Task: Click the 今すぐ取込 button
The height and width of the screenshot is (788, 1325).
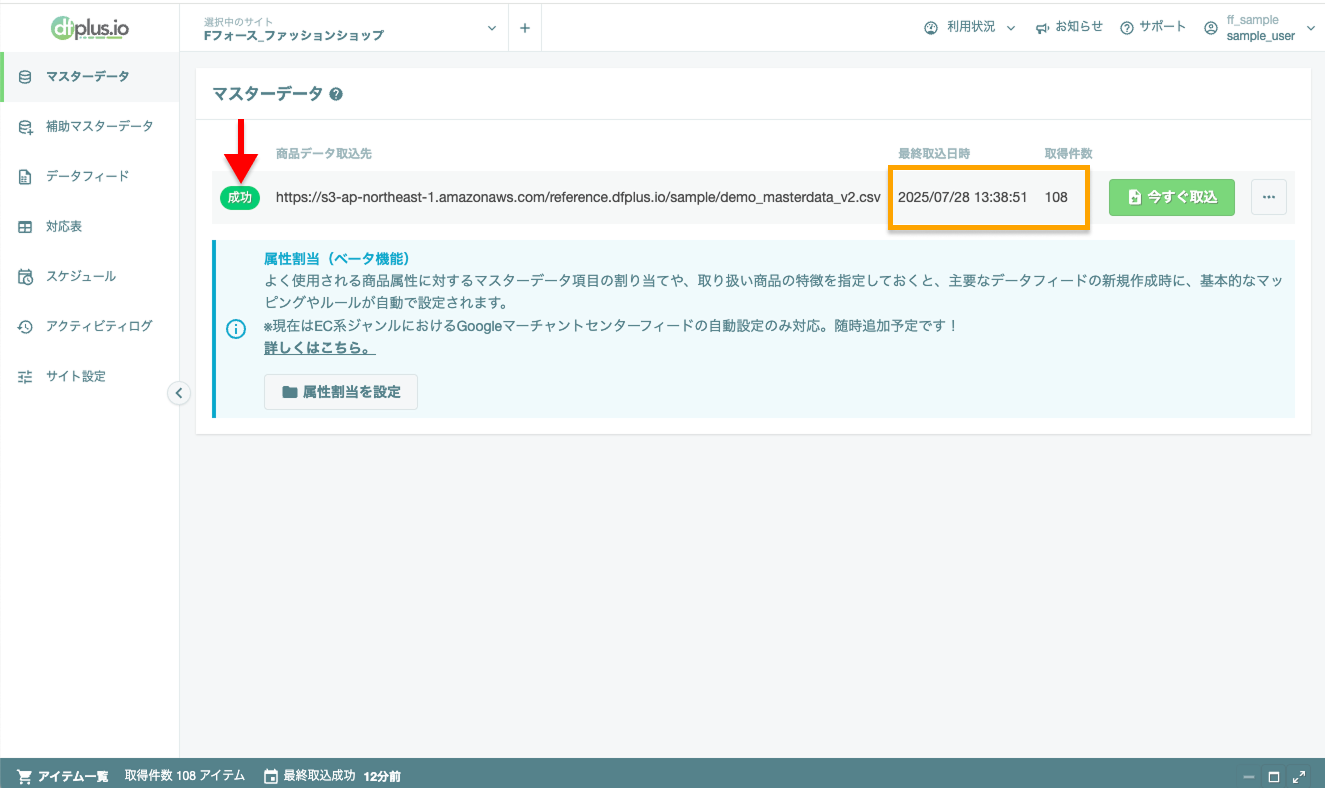Action: click(x=1172, y=197)
